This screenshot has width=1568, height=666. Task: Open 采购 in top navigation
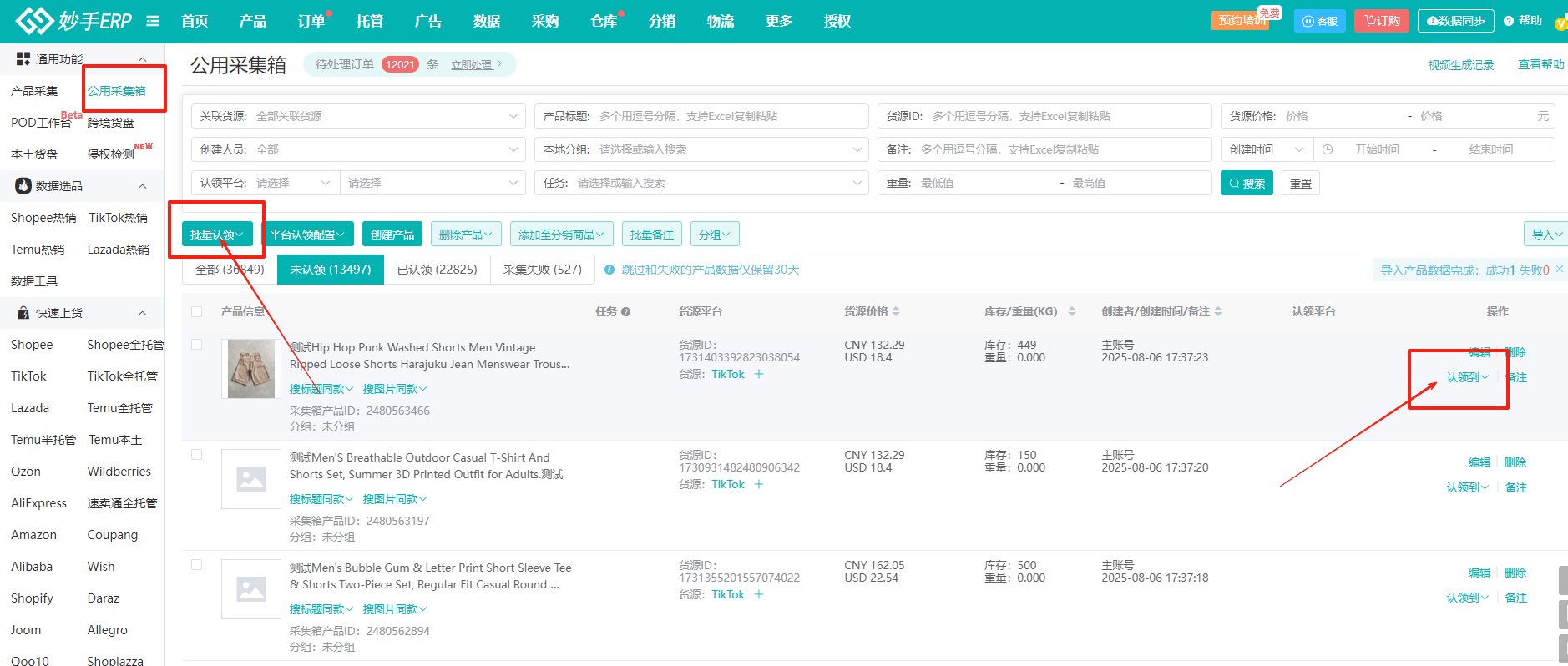[x=545, y=21]
